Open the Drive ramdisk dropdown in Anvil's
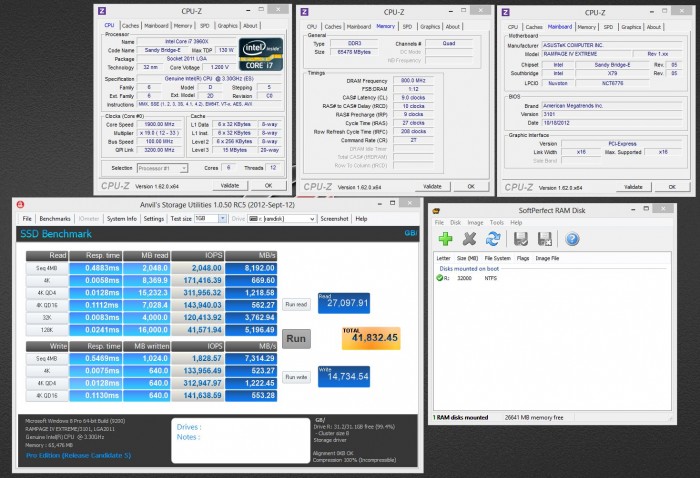This screenshot has height=478, width=700. tap(312, 219)
